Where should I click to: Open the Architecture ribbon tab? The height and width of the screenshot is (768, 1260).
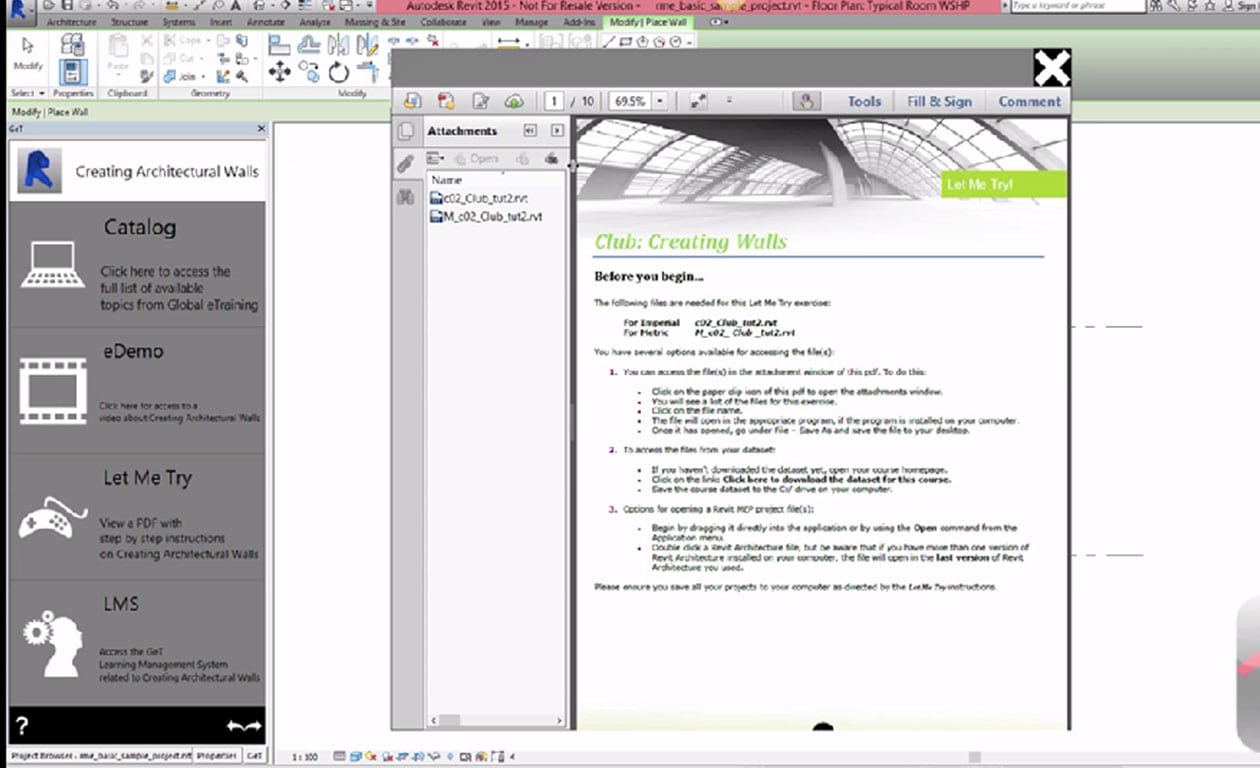pyautogui.click(x=71, y=21)
